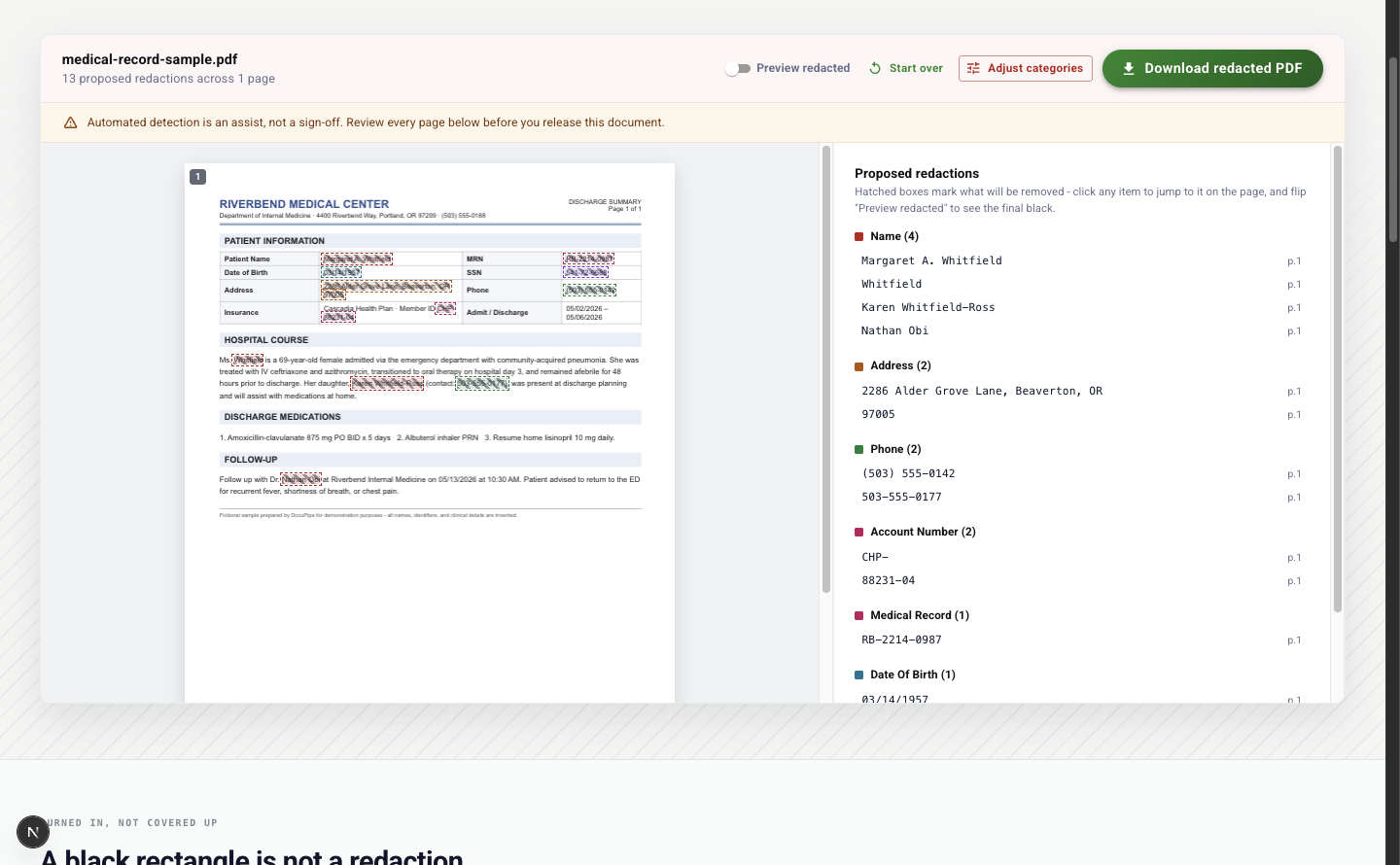Open Adjust categories
The image size is (1400, 865).
(x=1025, y=68)
